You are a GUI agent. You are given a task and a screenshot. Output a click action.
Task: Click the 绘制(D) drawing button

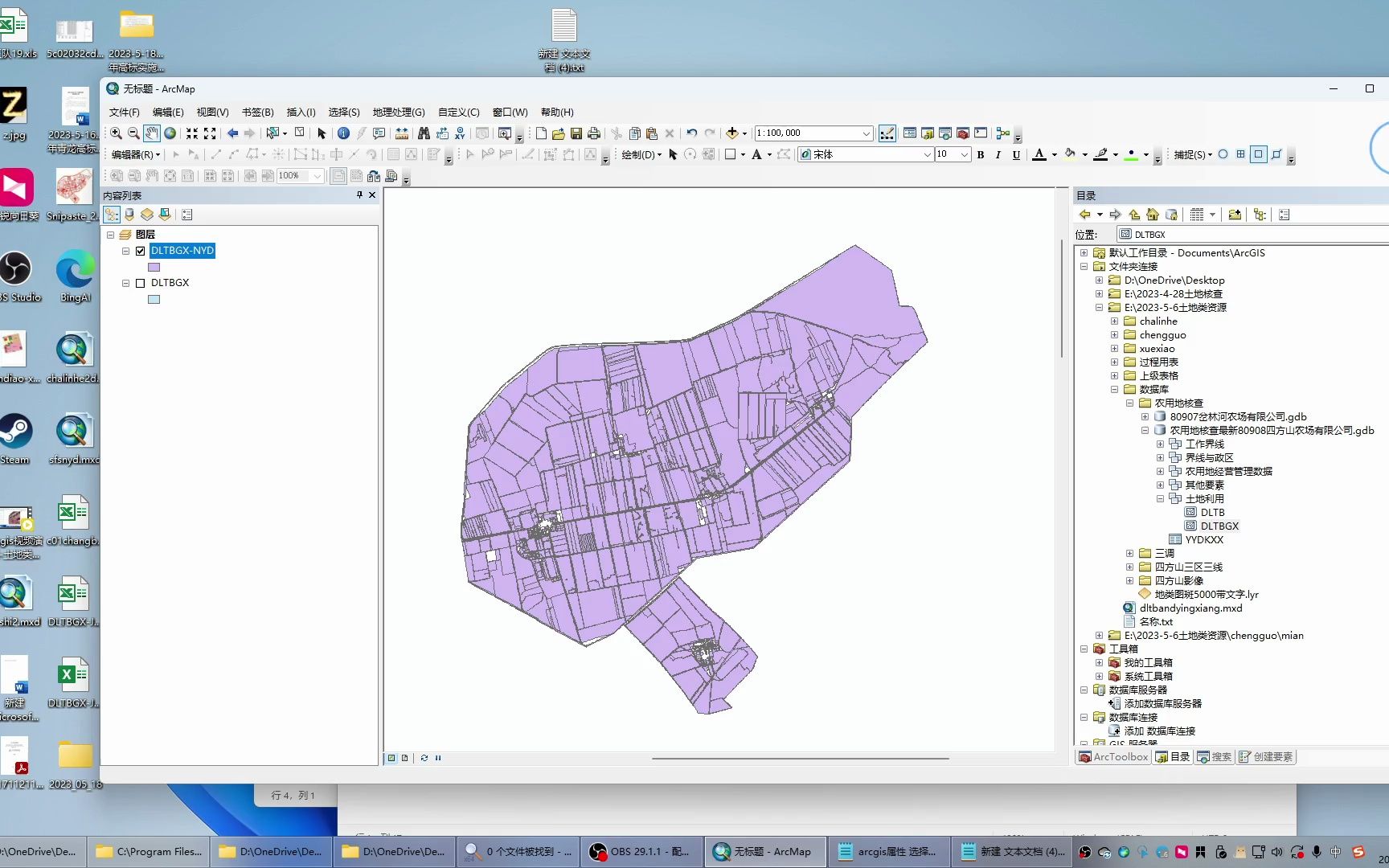coord(639,154)
